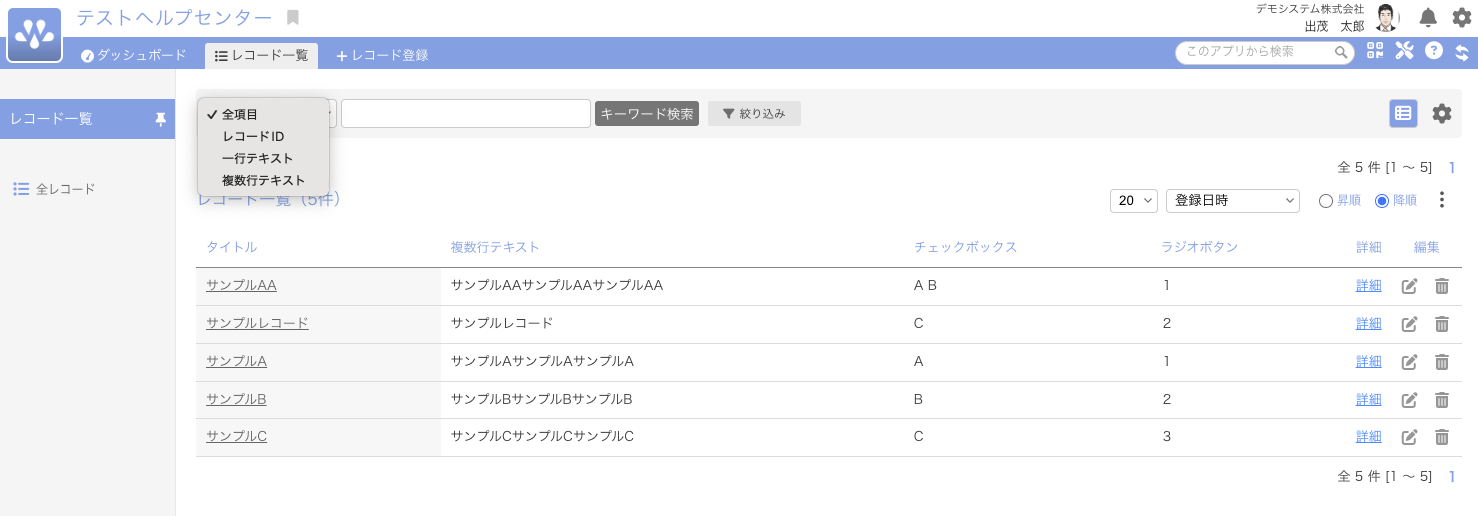Choose 一行テキスト in the search dropdown
This screenshot has height=516, width=1478.
[264, 159]
